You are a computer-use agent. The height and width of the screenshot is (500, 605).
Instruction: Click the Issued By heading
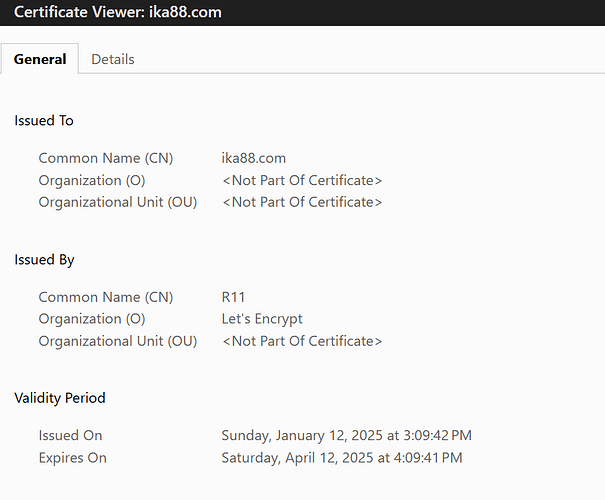tap(44, 259)
